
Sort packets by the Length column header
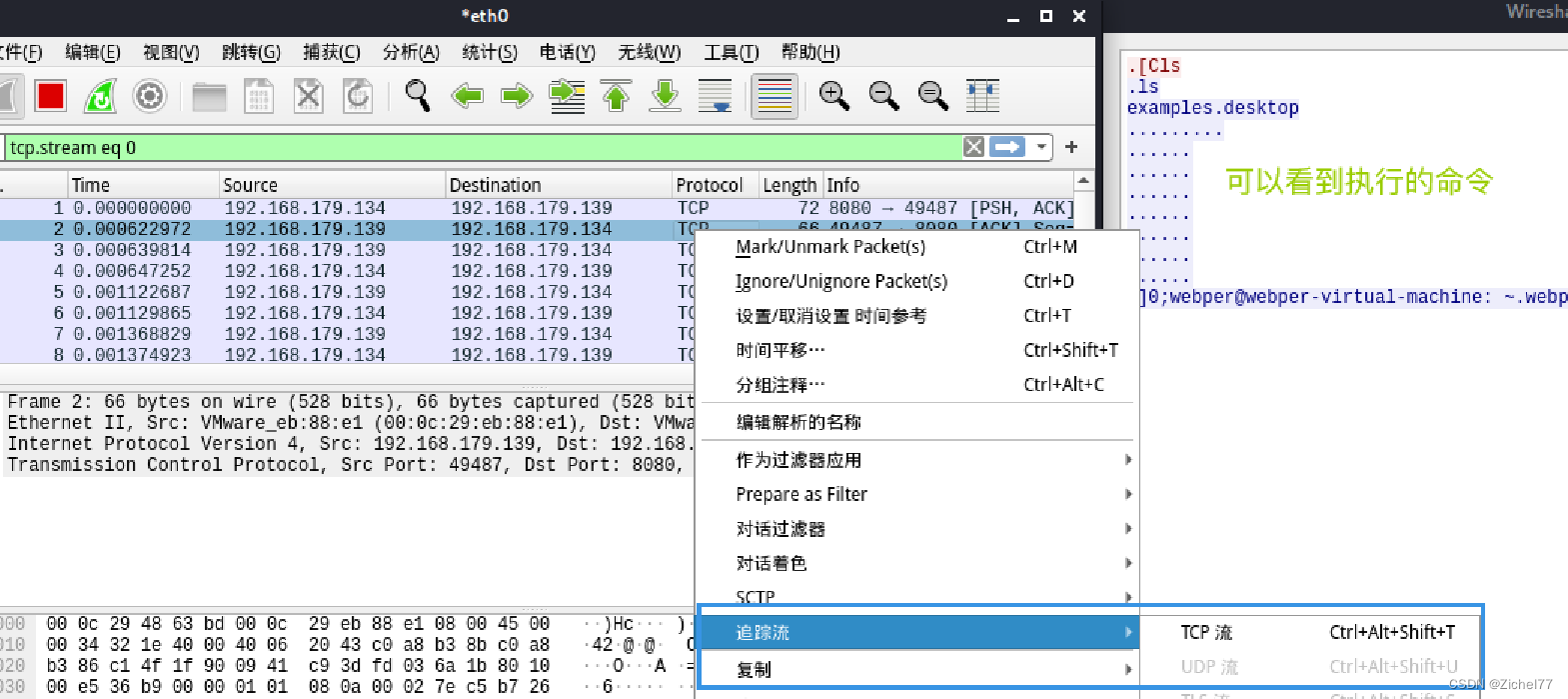coord(789,185)
